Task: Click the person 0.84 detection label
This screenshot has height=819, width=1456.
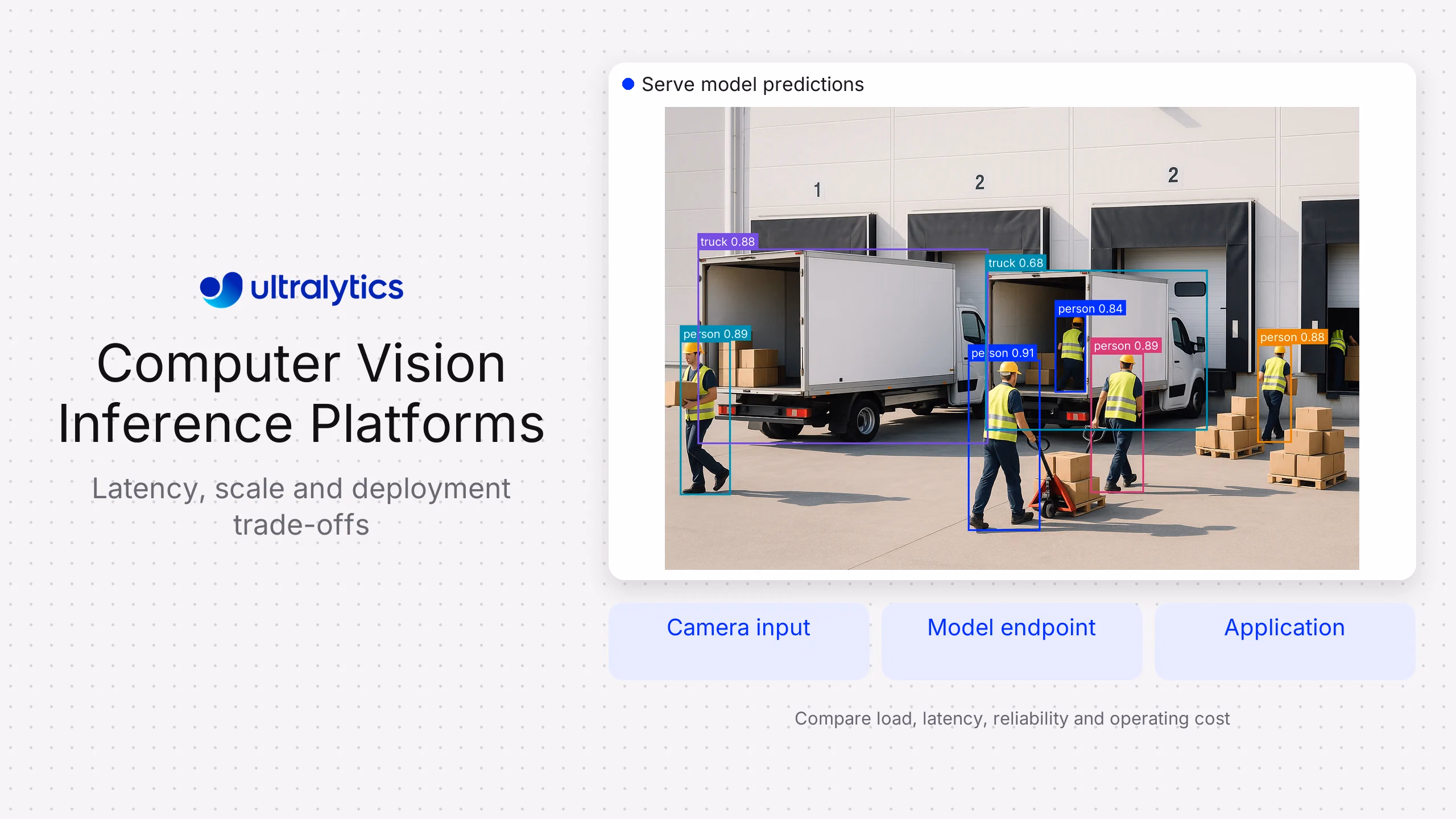Action: pos(1090,308)
